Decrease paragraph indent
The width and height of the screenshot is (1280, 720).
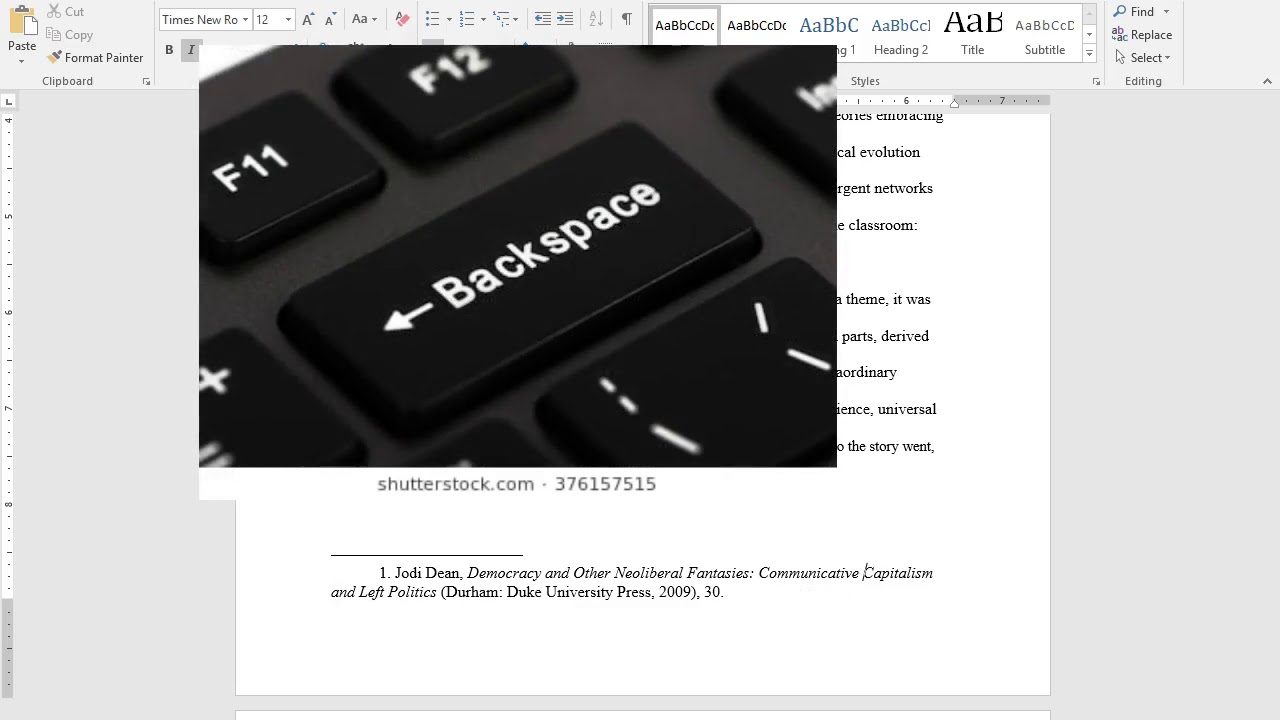pos(542,19)
